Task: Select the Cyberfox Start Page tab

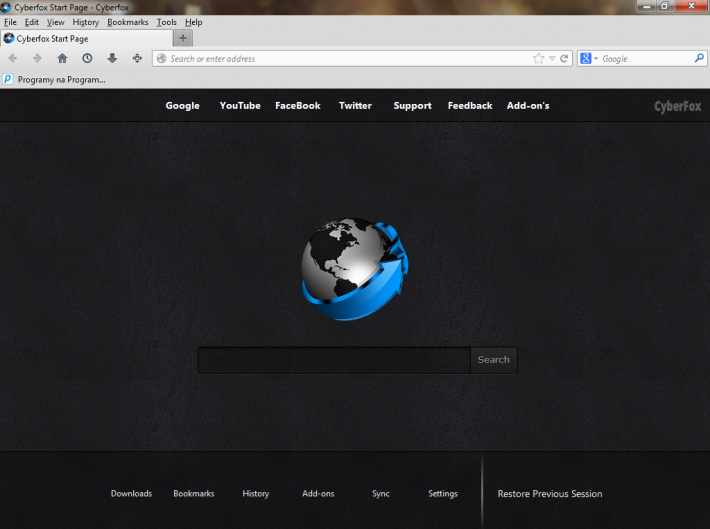Action: click(x=86, y=38)
